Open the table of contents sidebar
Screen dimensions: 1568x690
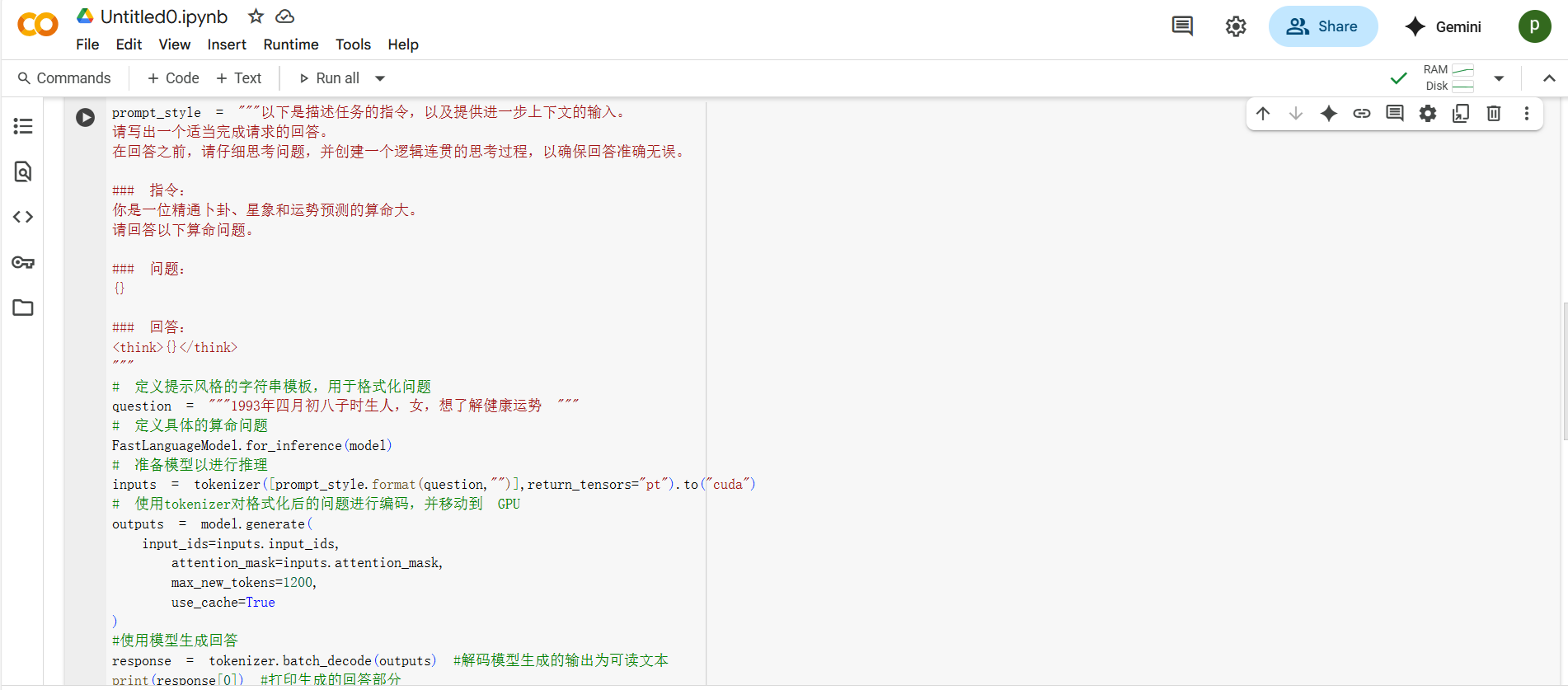coord(23,126)
